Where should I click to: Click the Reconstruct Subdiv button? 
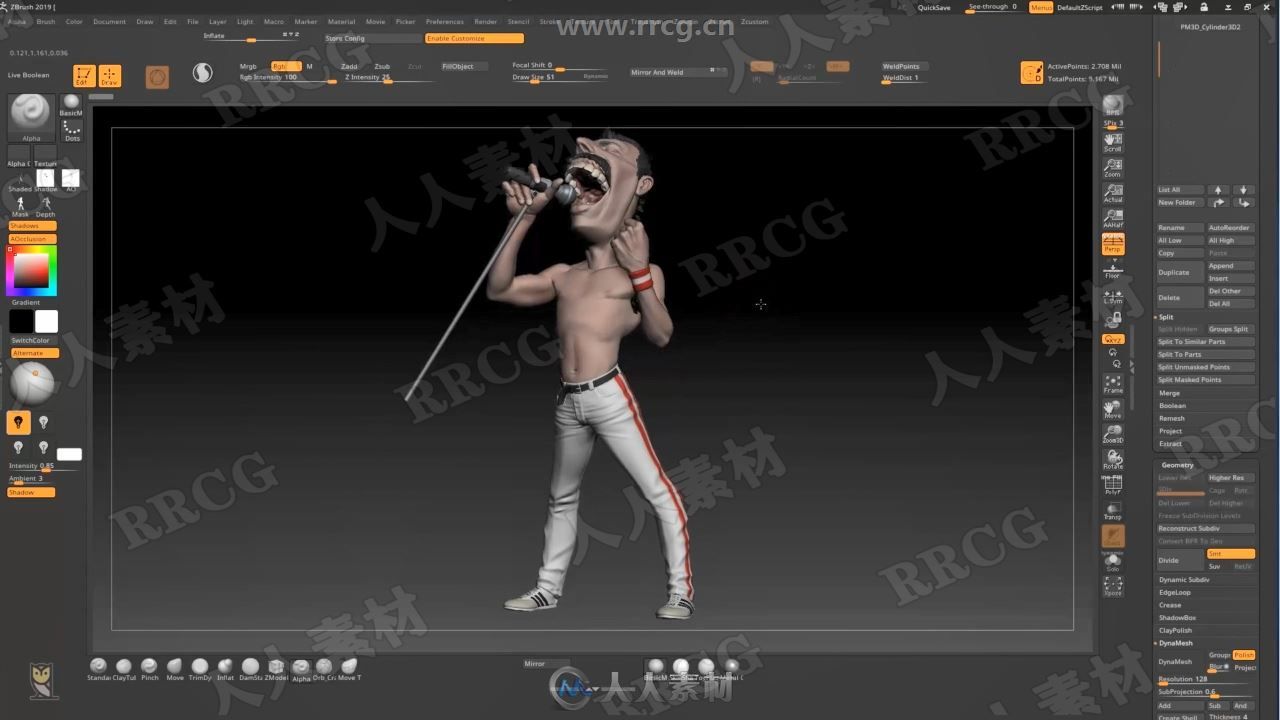(x=1205, y=528)
